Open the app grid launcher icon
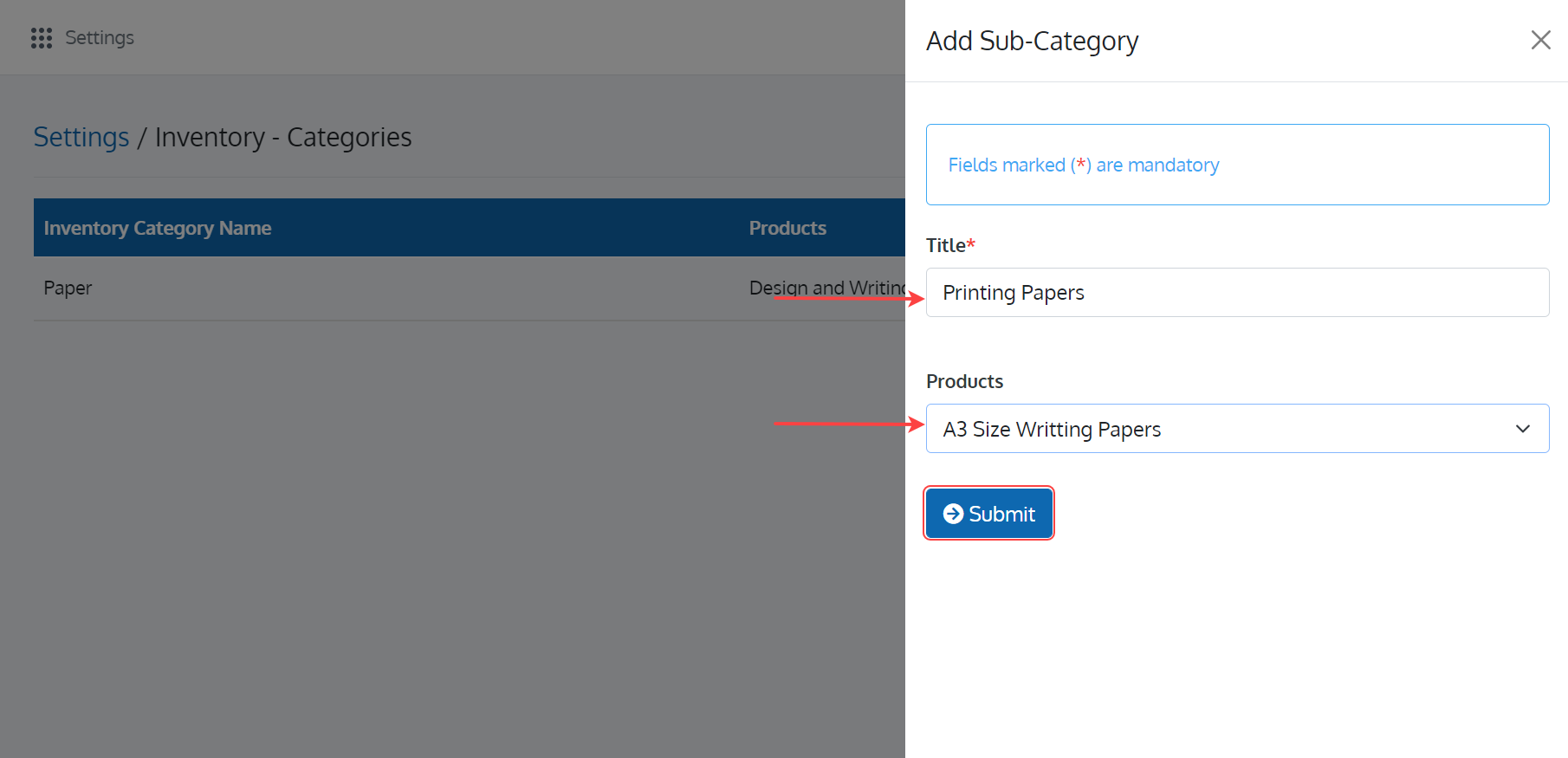The width and height of the screenshot is (1568, 758). (41, 38)
